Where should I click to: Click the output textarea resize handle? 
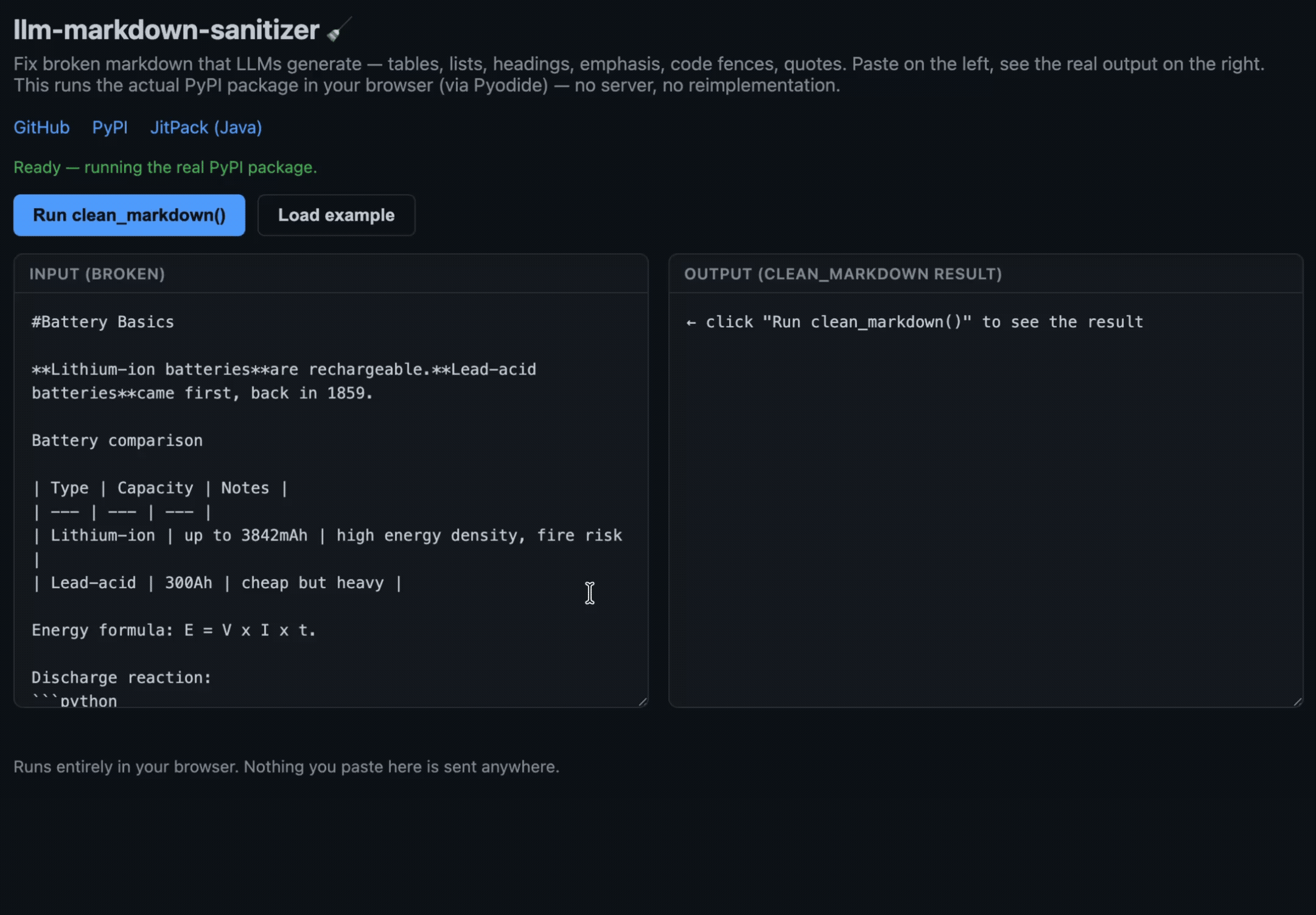pos(1298,701)
